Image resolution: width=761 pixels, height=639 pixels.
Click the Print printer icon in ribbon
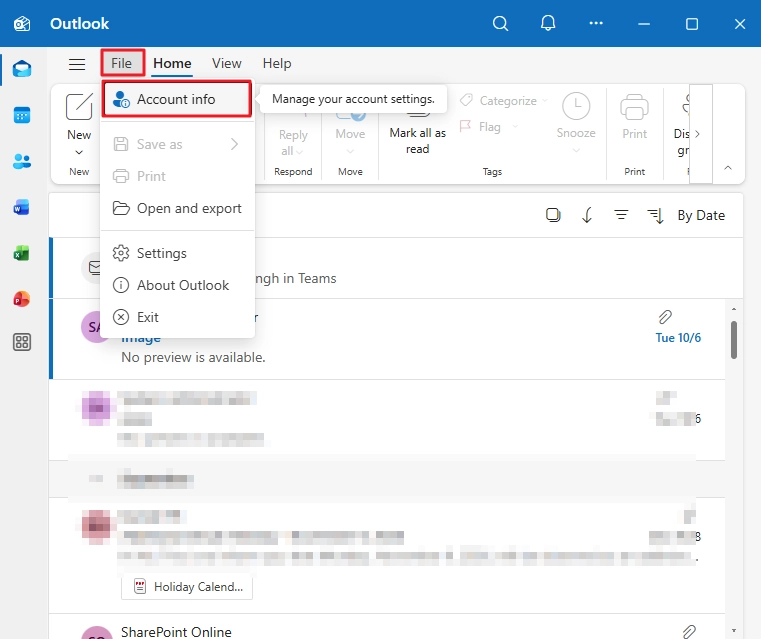[634, 107]
